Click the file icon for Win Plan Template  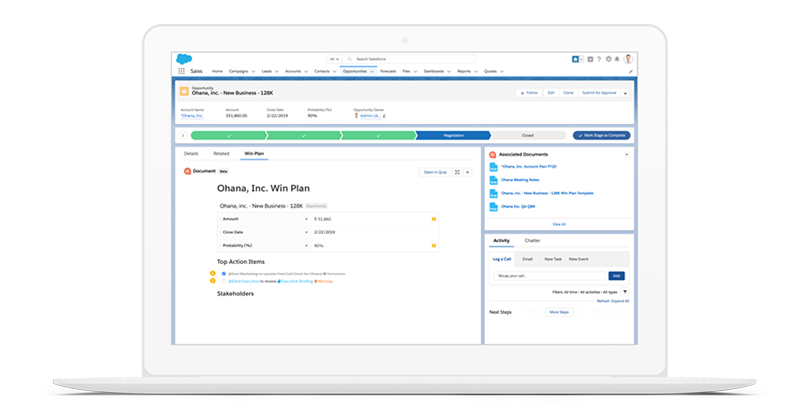[x=493, y=193]
